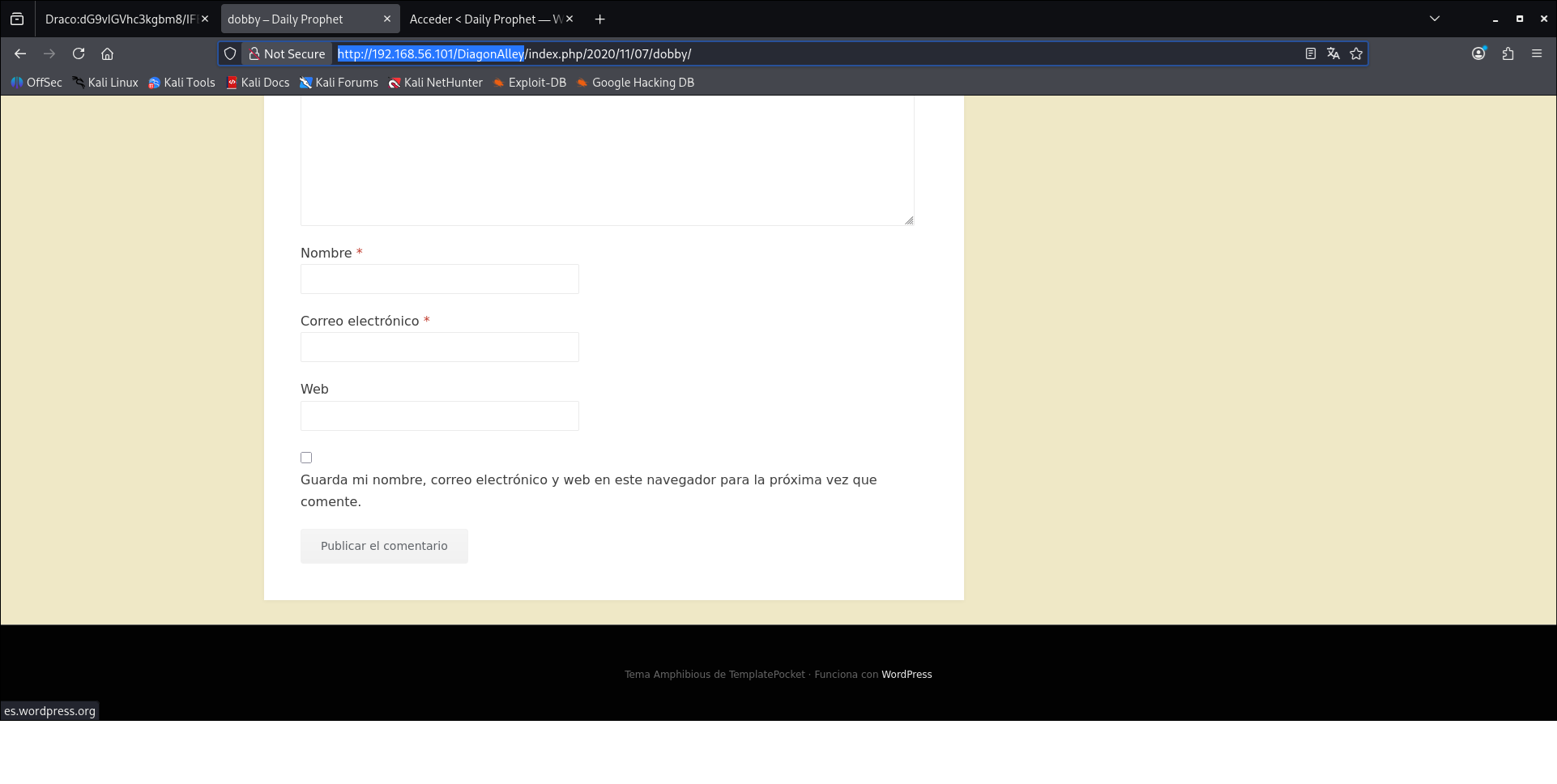
Task: Reload the current page
Action: click(79, 53)
